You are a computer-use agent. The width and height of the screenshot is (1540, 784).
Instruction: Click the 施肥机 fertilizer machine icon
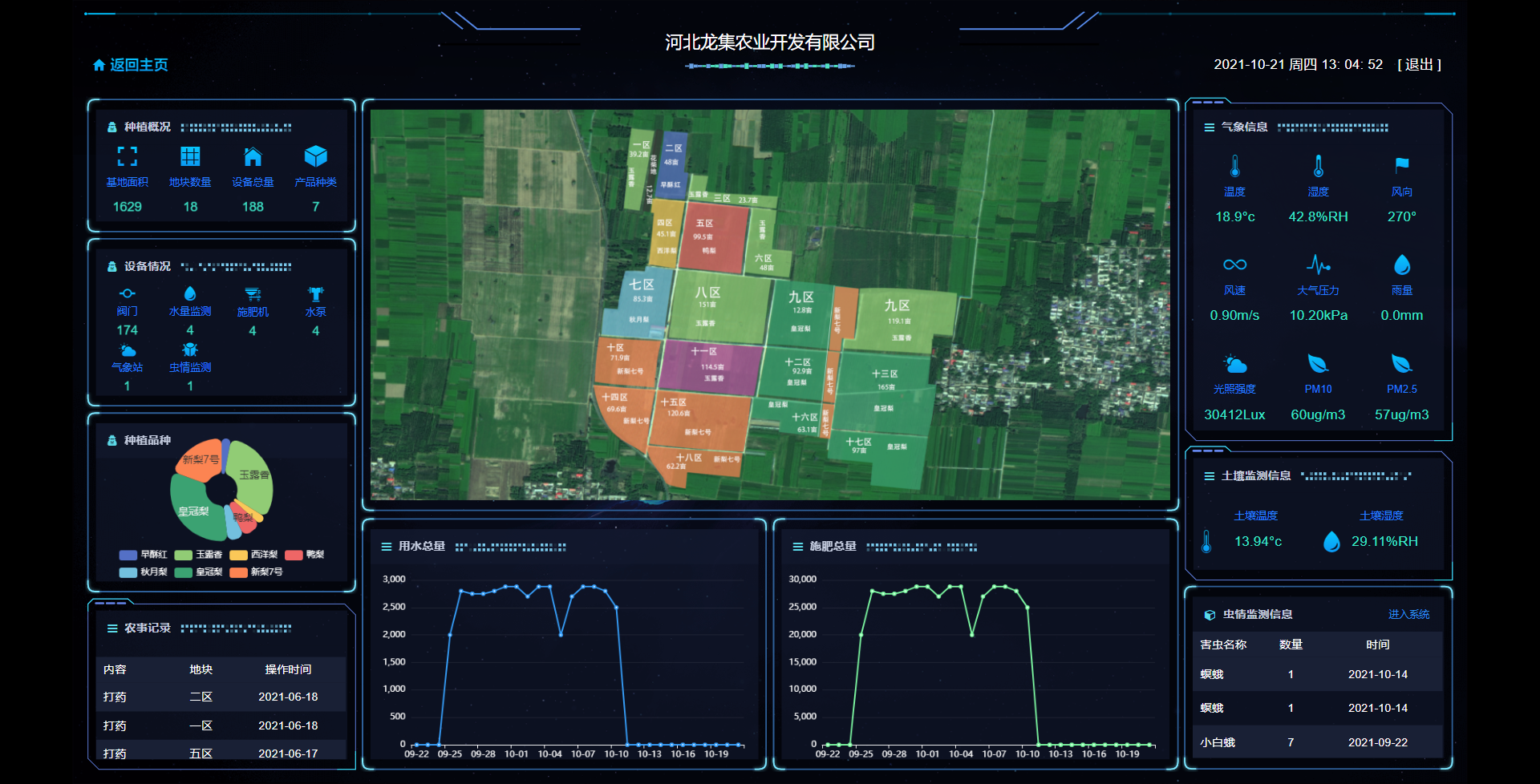(x=253, y=294)
